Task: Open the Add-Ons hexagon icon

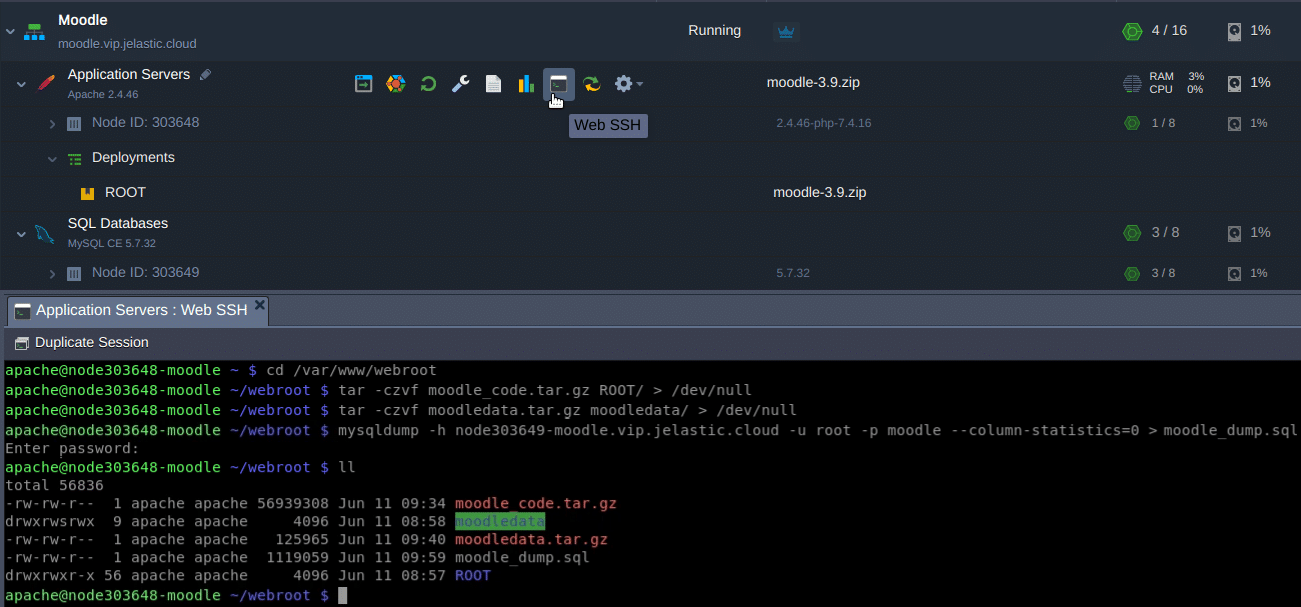Action: 396,84
